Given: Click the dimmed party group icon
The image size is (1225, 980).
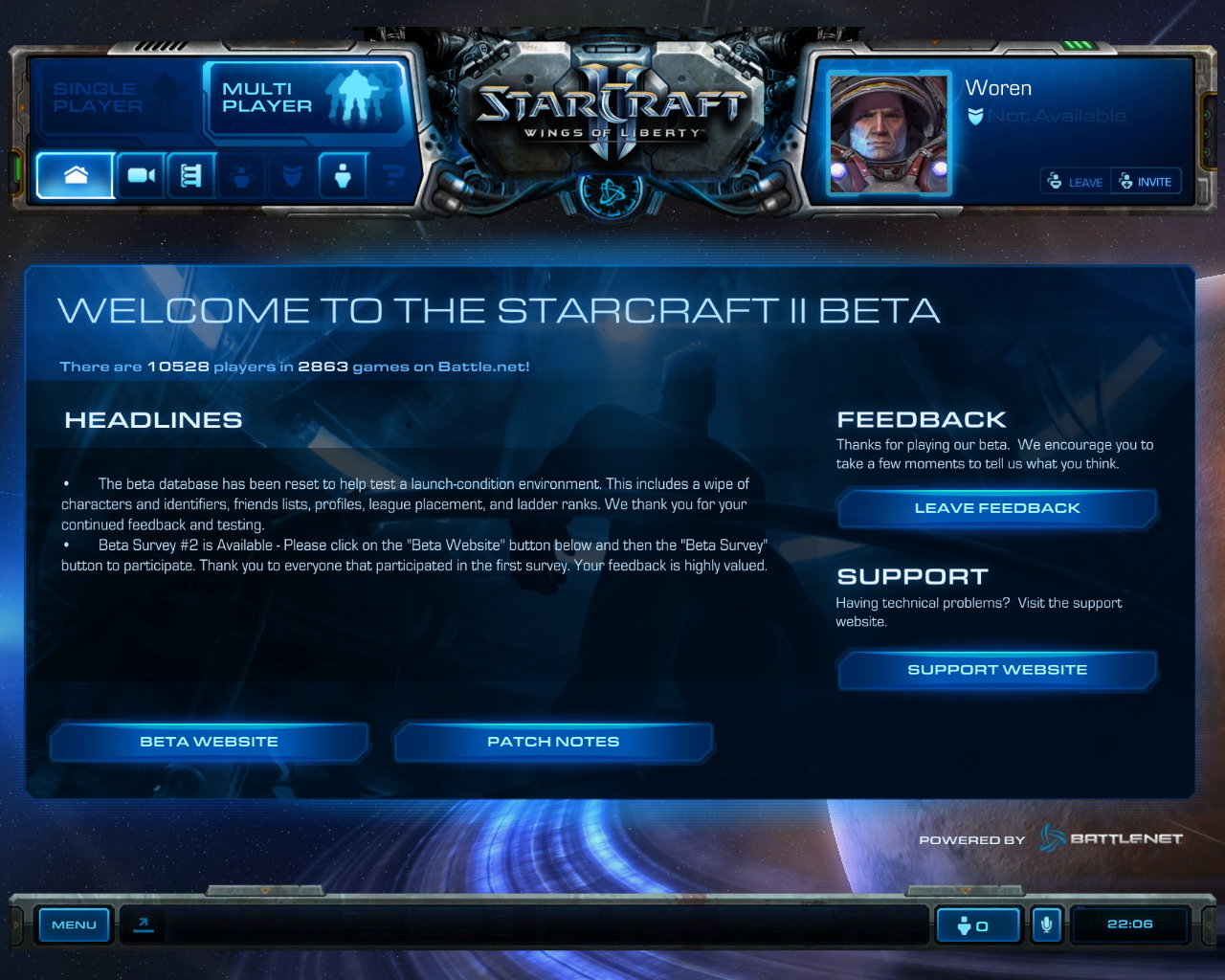Looking at the screenshot, I should 242,175.
